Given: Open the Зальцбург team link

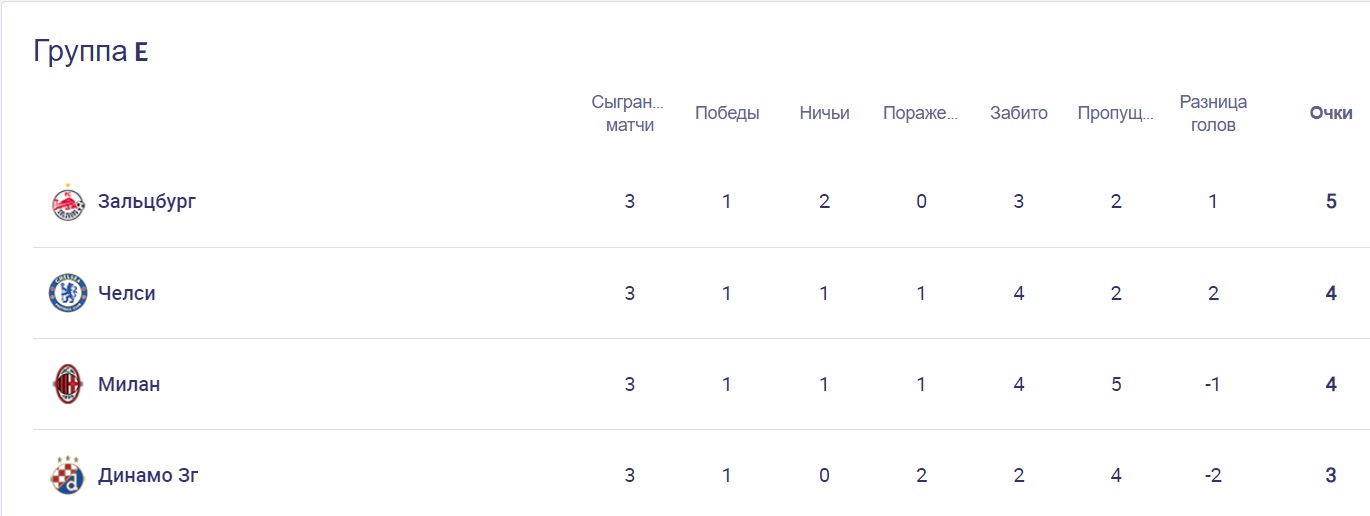Looking at the screenshot, I should [147, 201].
